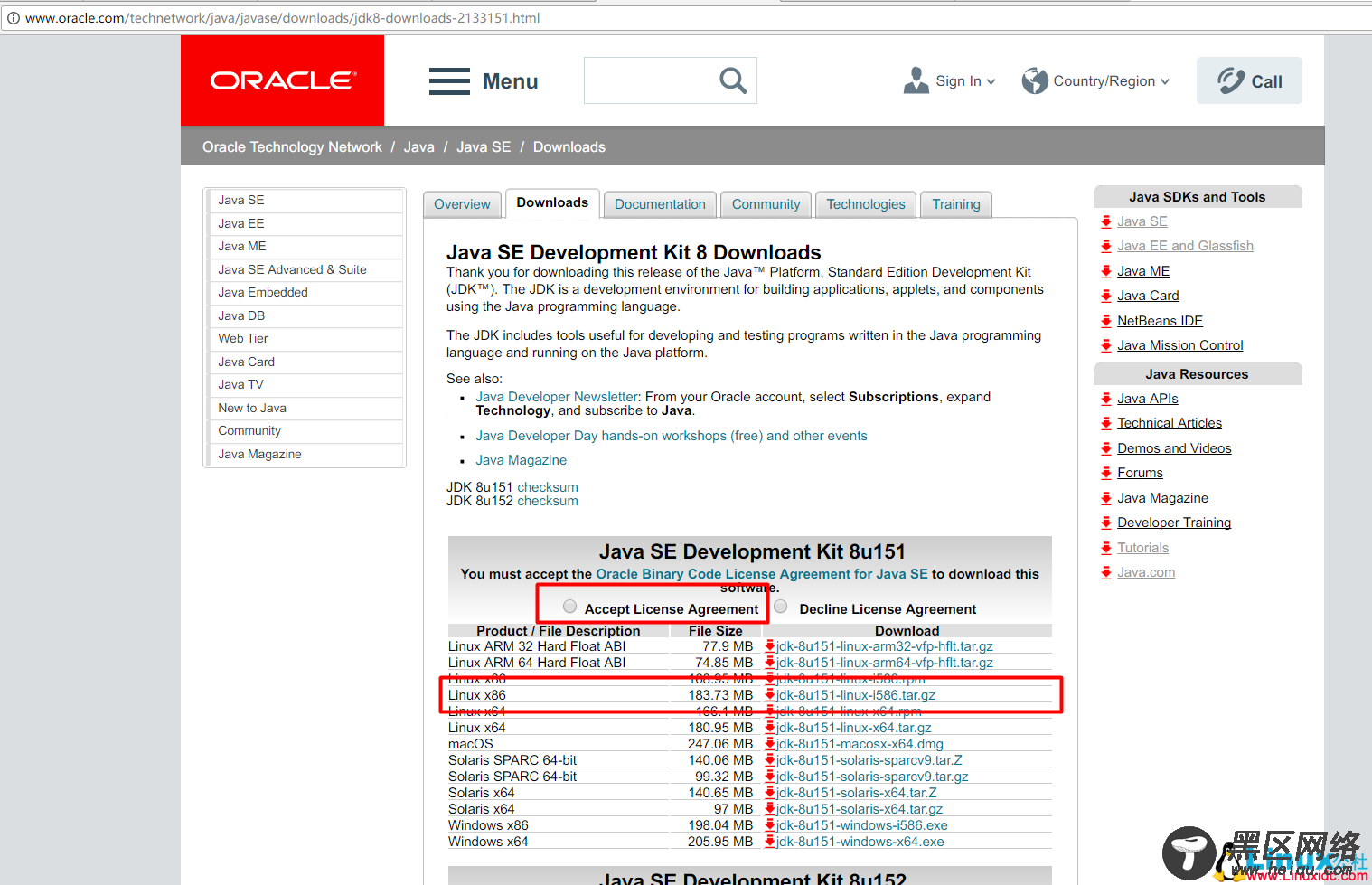
Task: Expand the Sign In dropdown arrow
Action: (991, 81)
